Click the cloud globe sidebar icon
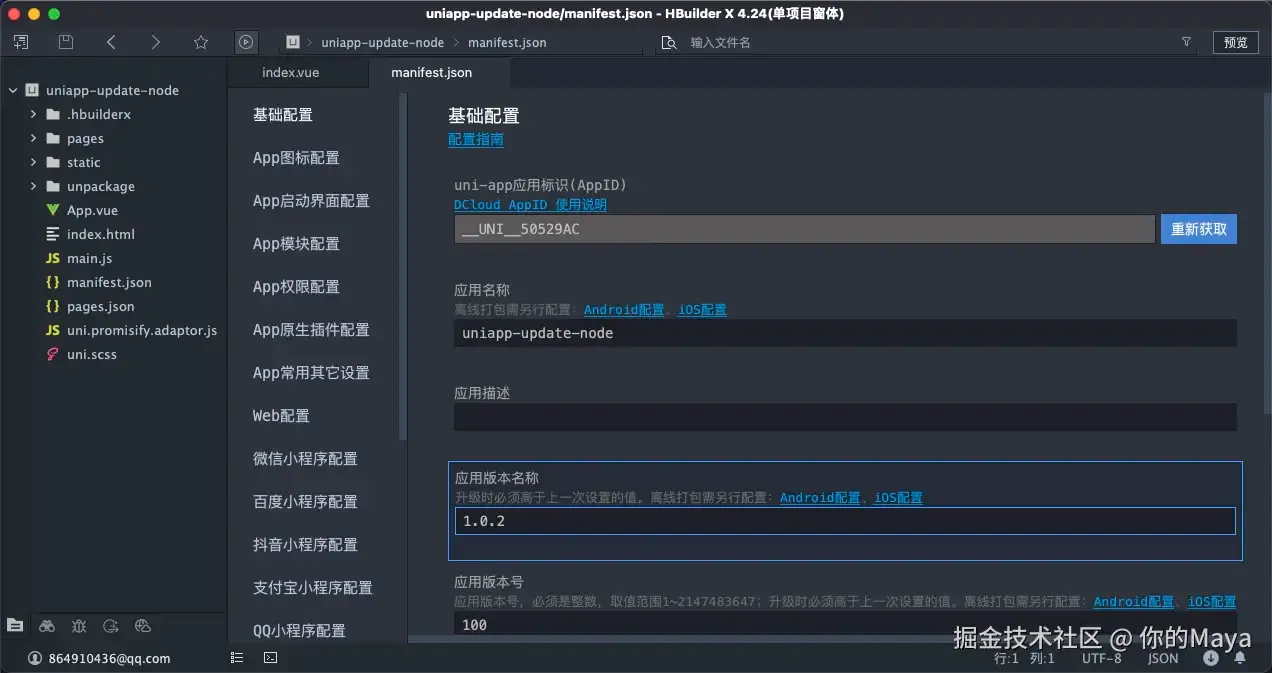This screenshot has width=1272, height=673. pos(143,626)
